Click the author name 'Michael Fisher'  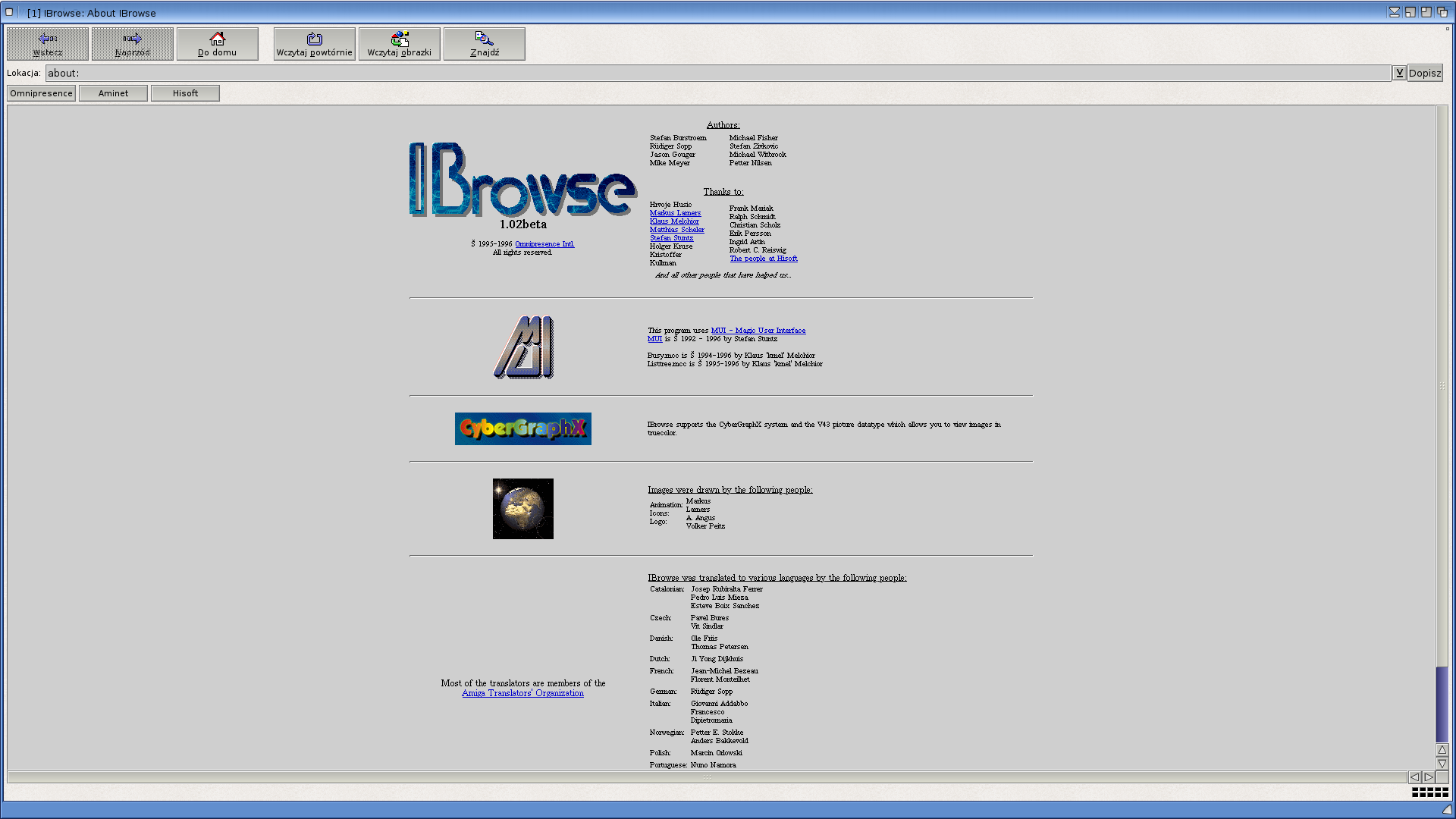coord(754,138)
